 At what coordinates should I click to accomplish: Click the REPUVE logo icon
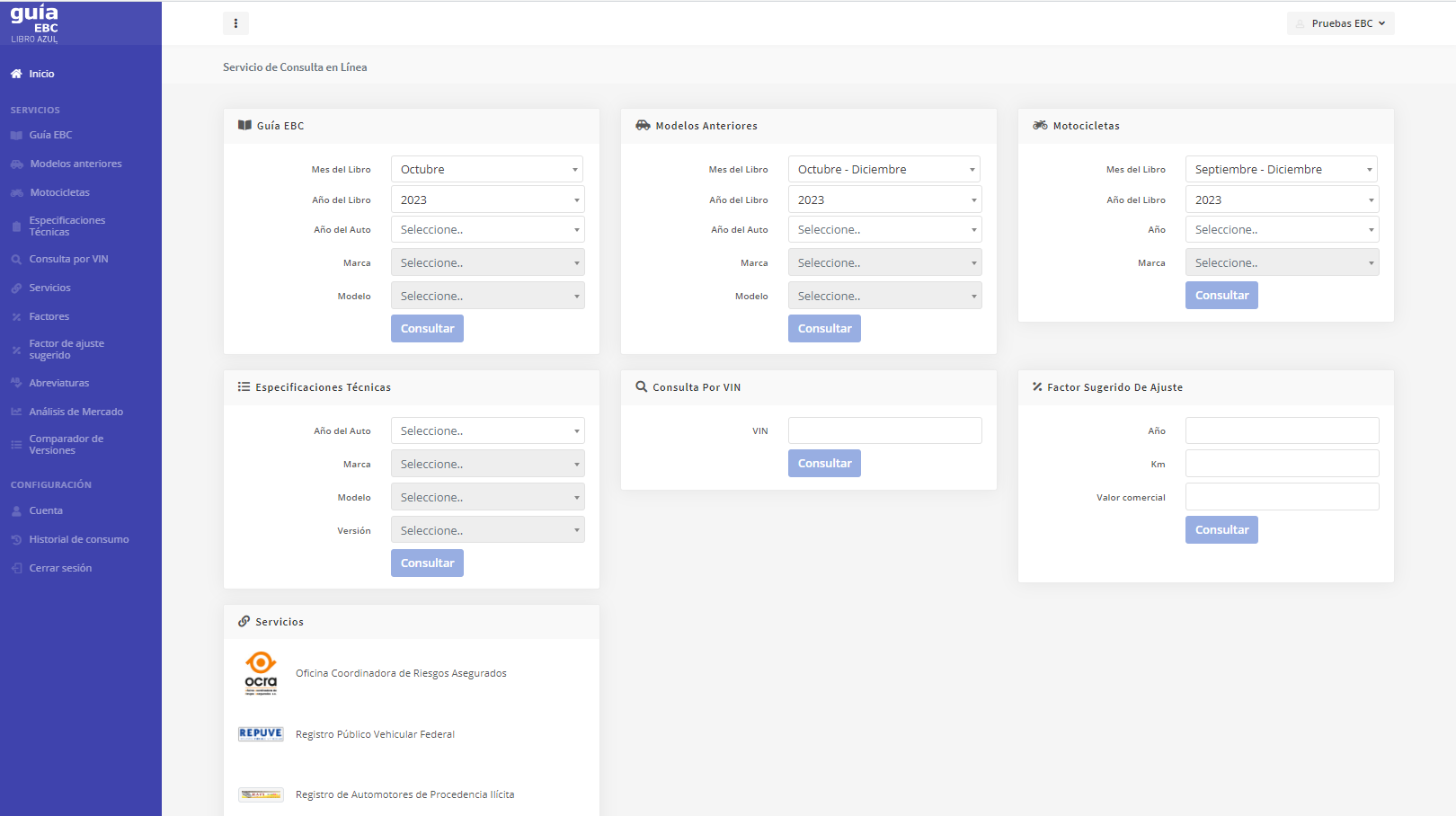tap(261, 734)
